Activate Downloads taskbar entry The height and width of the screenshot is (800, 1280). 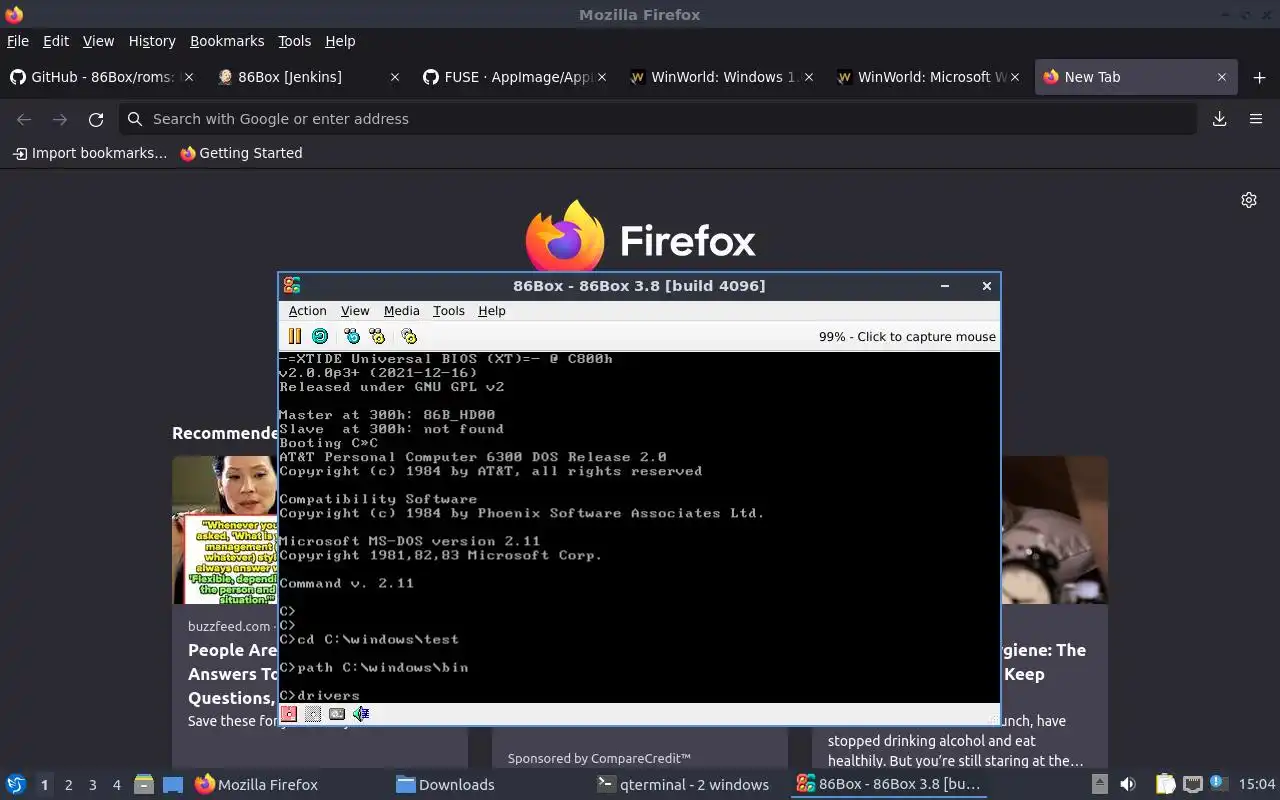tap(488, 784)
